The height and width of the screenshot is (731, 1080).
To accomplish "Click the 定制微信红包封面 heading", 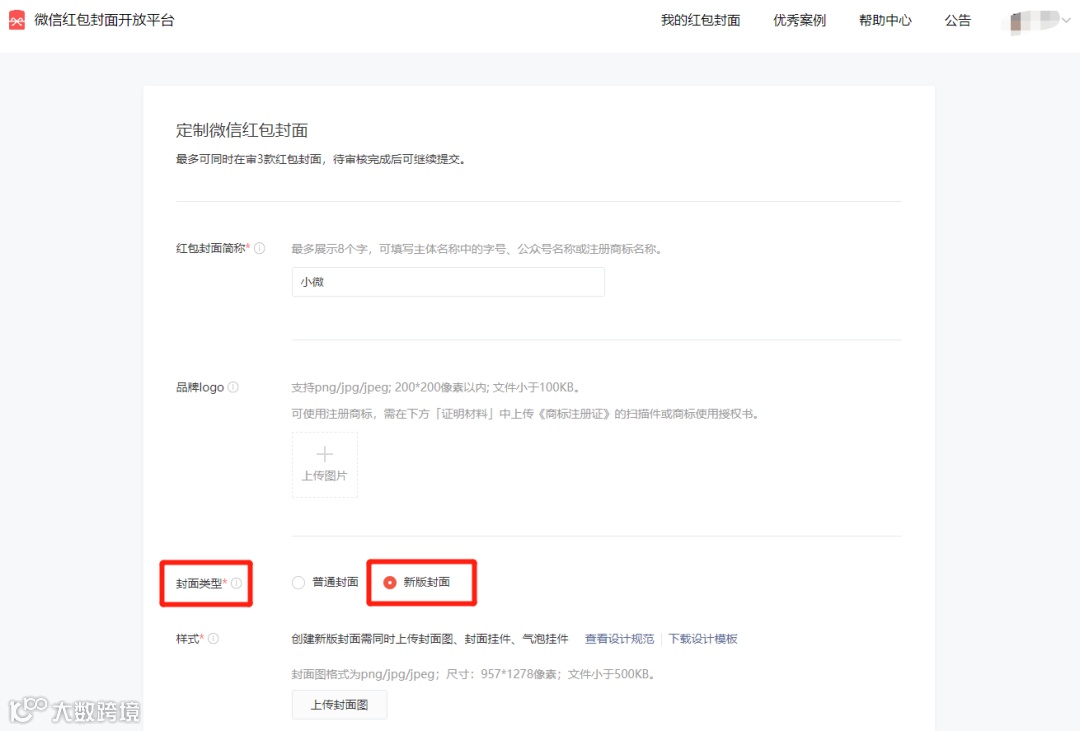I will tap(242, 130).
